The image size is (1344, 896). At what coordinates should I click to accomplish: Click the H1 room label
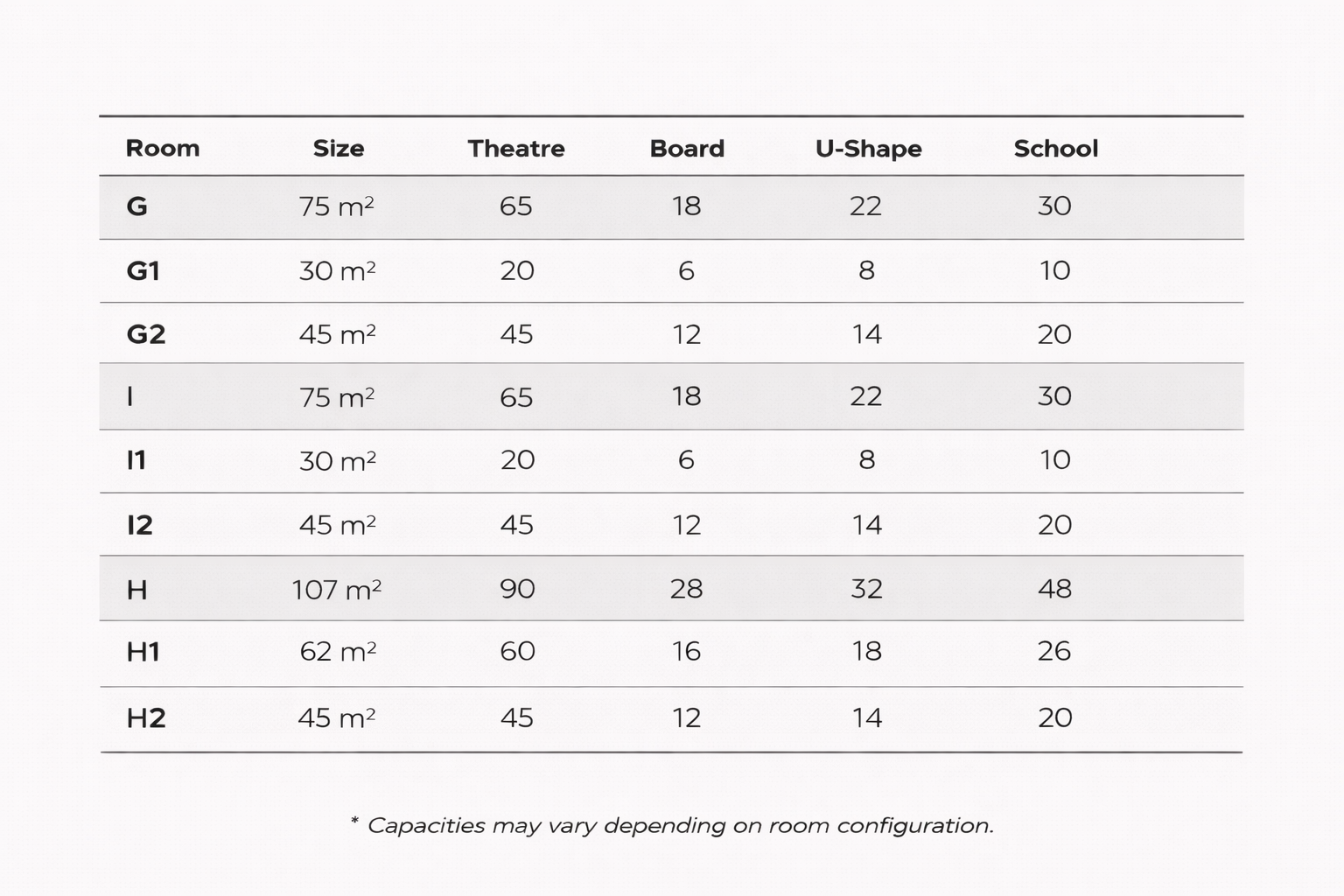(143, 652)
